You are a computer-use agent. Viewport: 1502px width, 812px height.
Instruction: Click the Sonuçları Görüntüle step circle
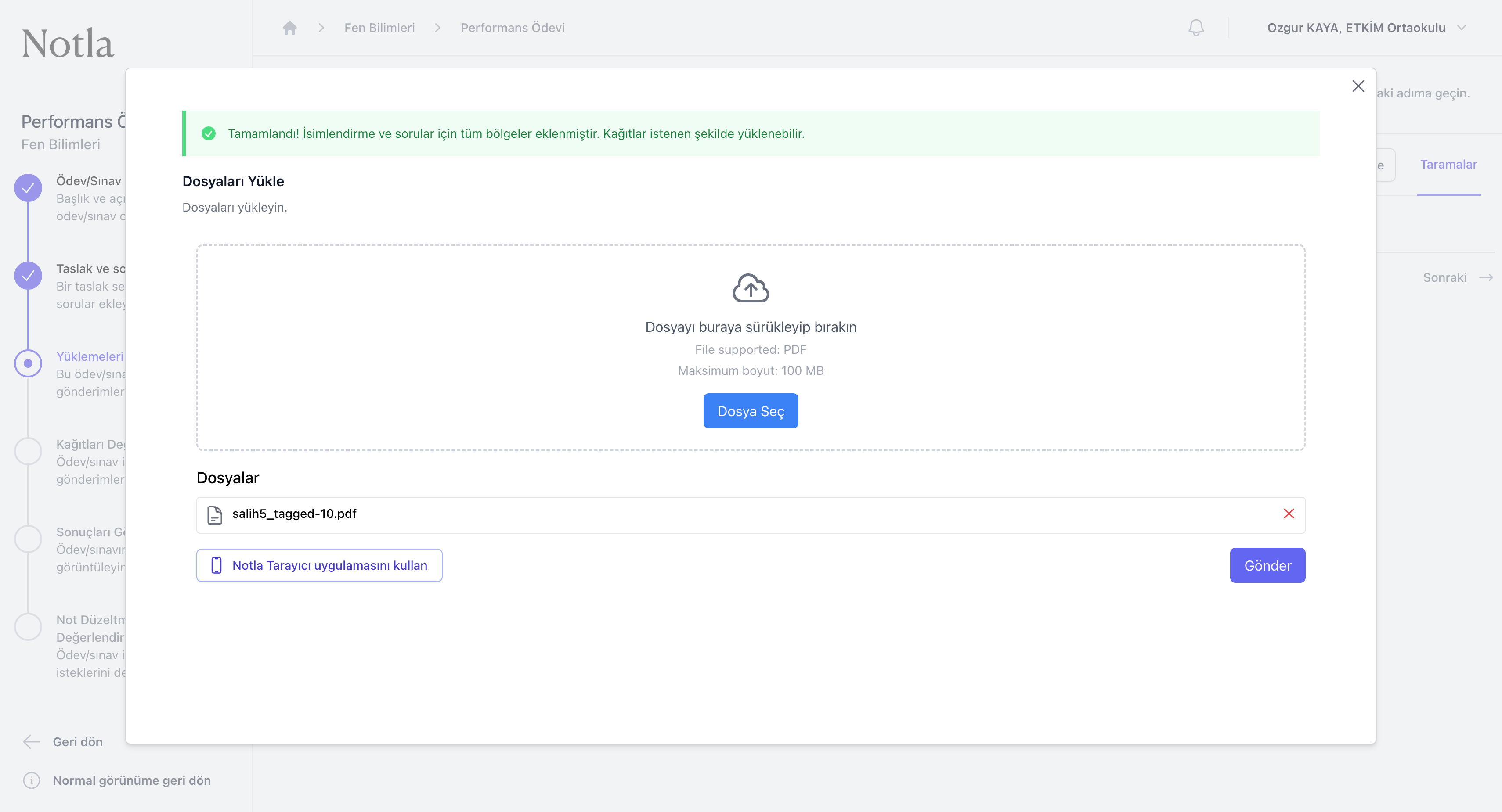(x=28, y=539)
